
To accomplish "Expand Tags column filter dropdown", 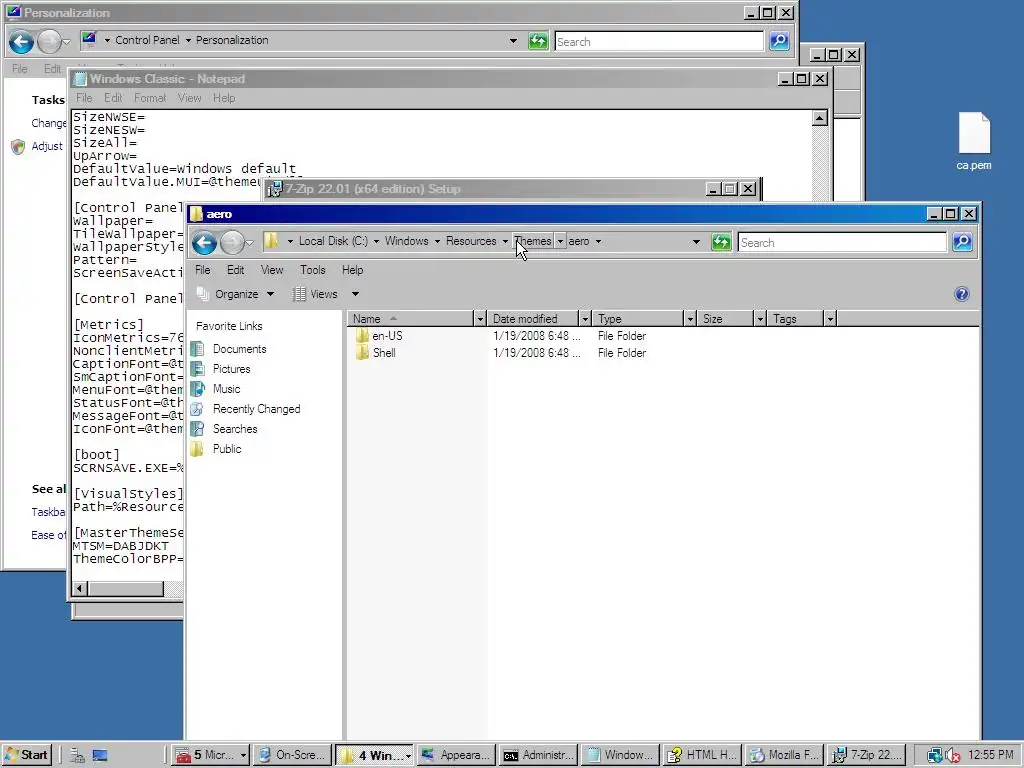I will tap(830, 319).
